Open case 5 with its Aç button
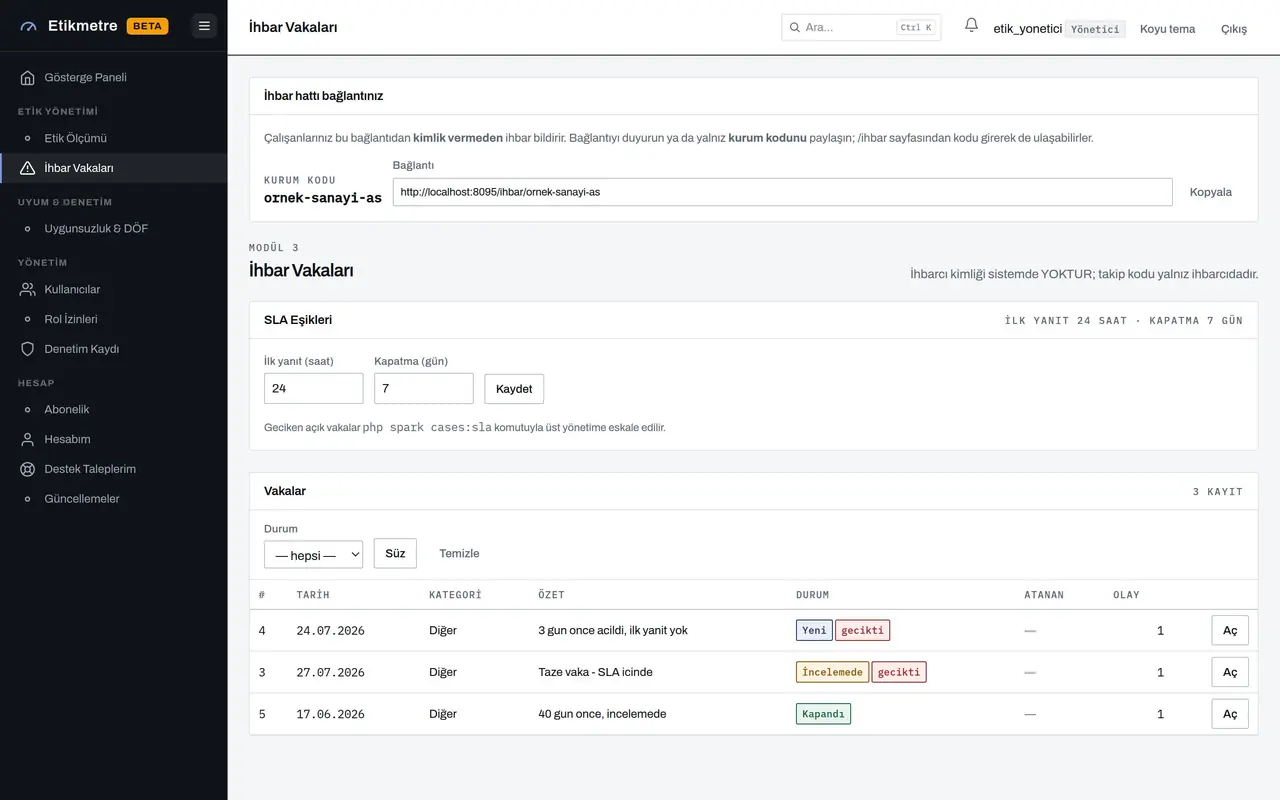This screenshot has height=800, width=1280. tap(1230, 714)
